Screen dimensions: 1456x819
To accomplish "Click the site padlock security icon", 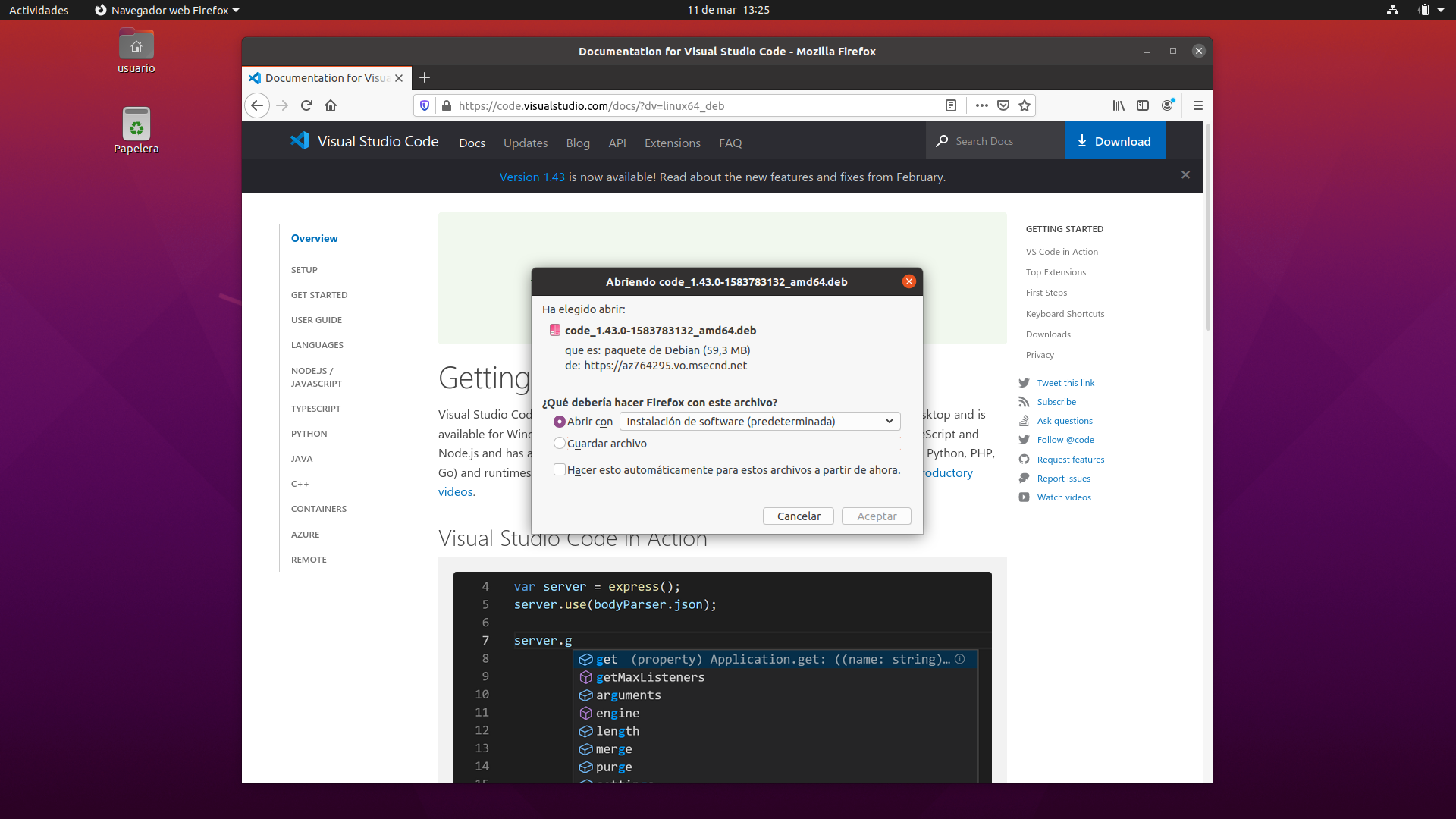I will (447, 105).
